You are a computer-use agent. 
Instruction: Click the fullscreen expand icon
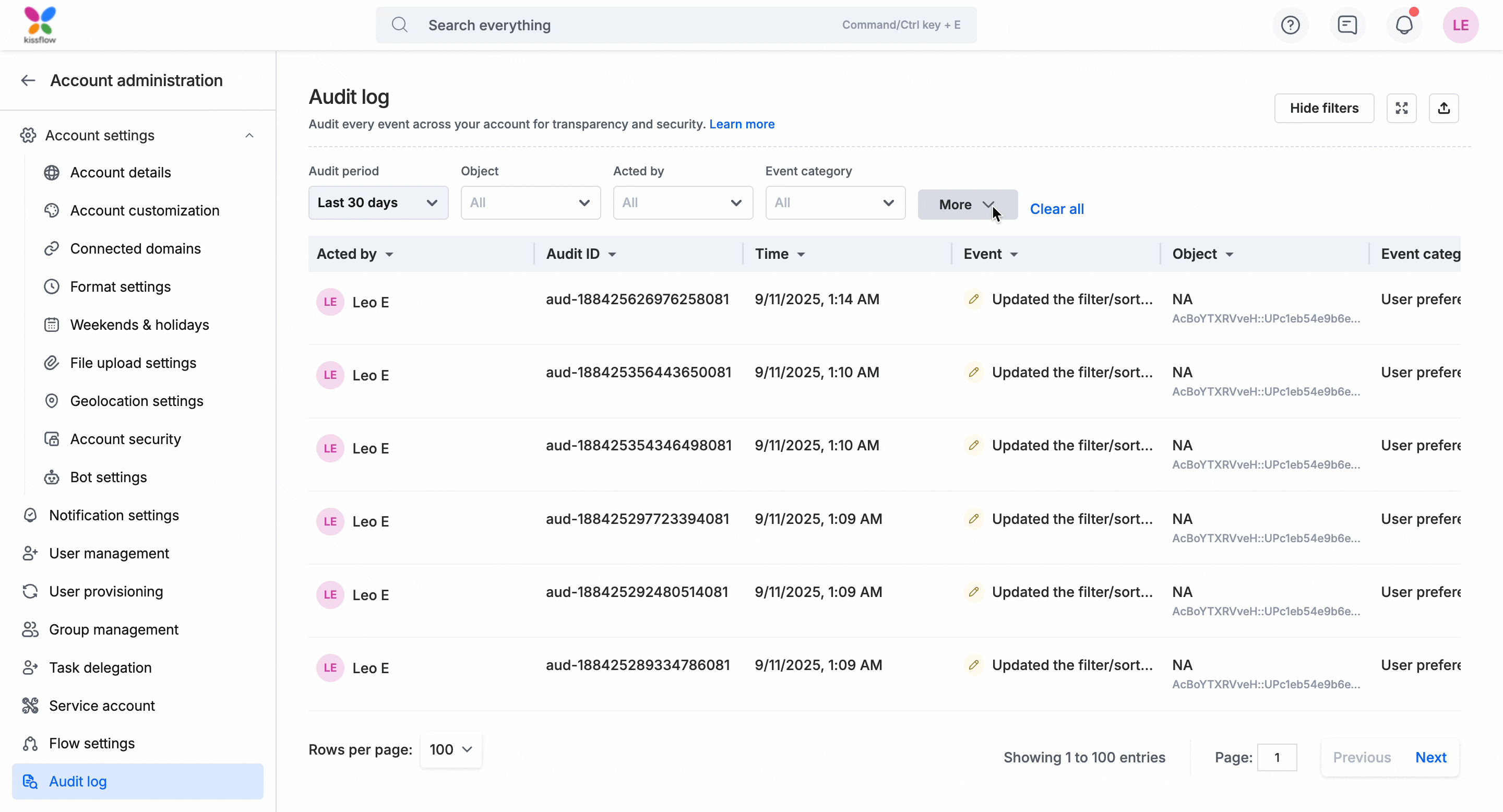[x=1401, y=108]
